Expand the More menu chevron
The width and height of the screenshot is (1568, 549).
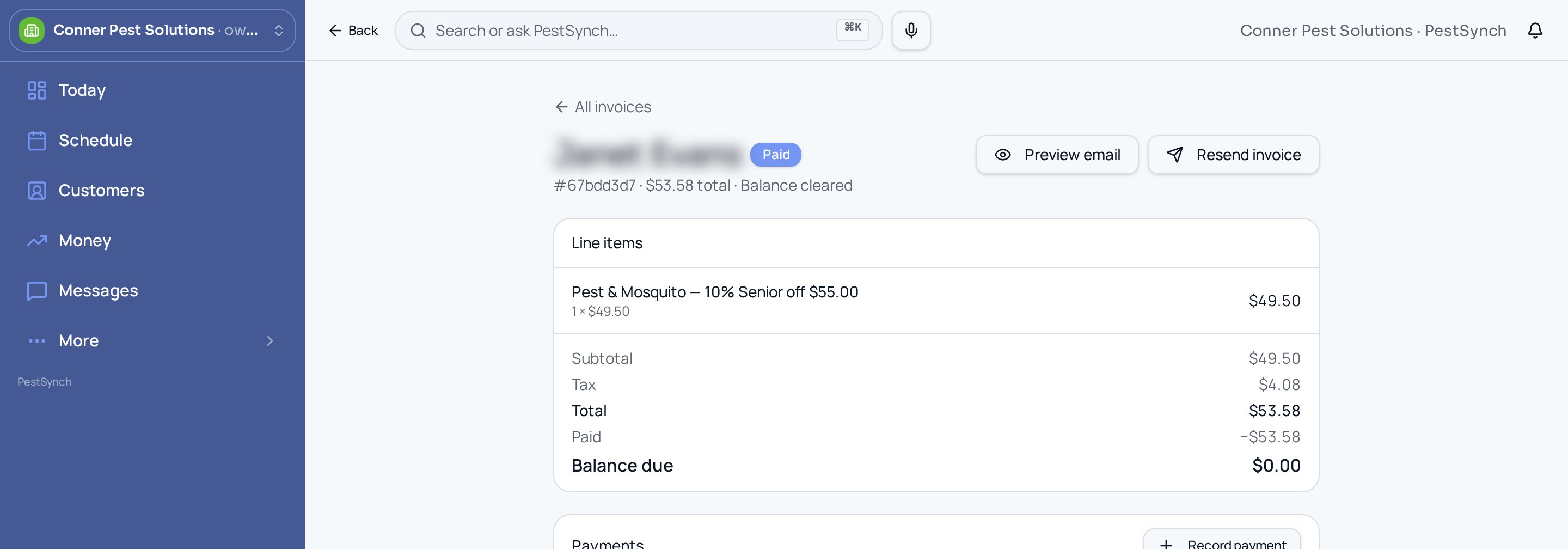coord(269,341)
